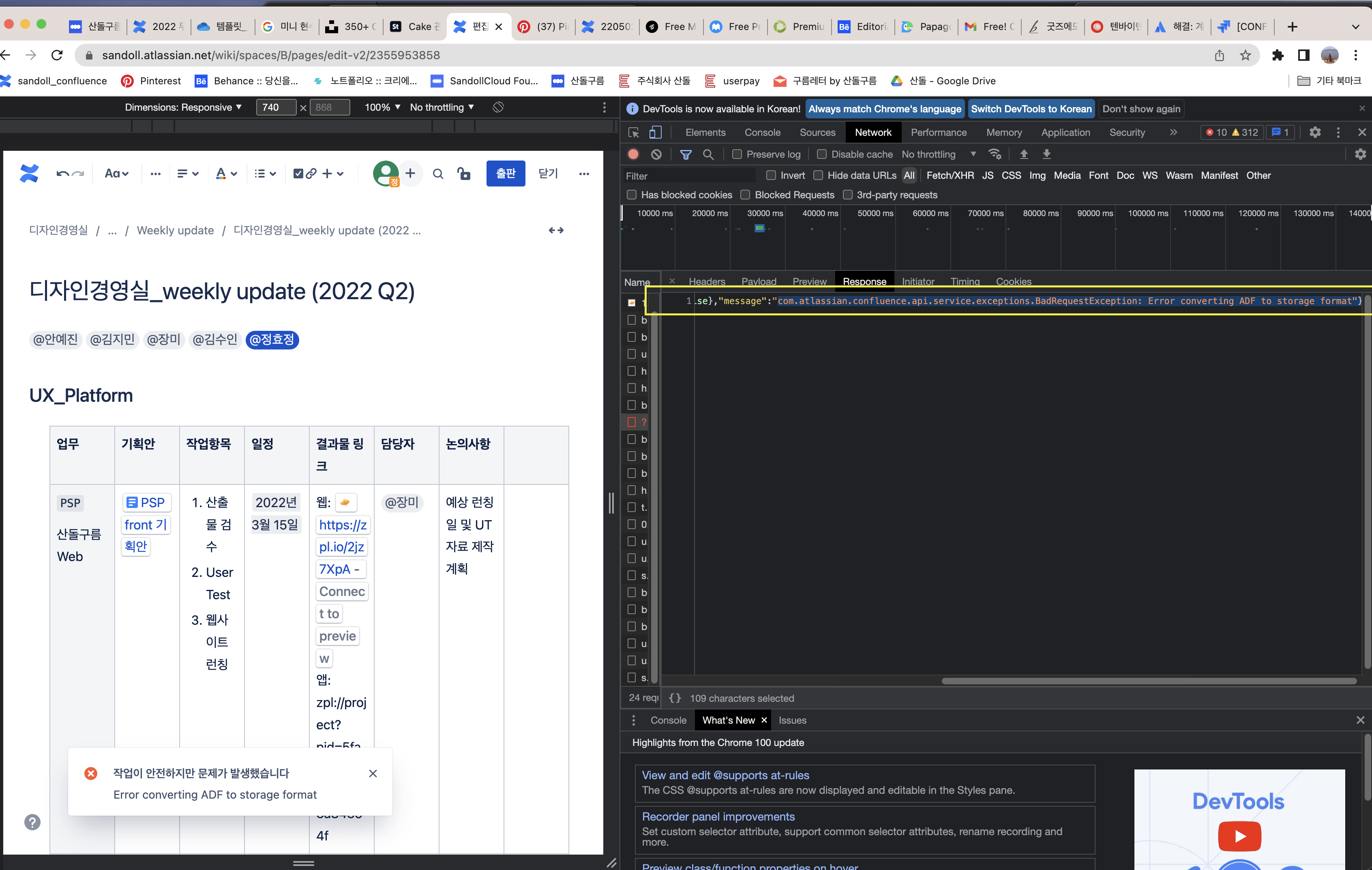The height and width of the screenshot is (870, 1372).
Task: Click Switch DevTools to Korean button
Action: [x=1031, y=109]
